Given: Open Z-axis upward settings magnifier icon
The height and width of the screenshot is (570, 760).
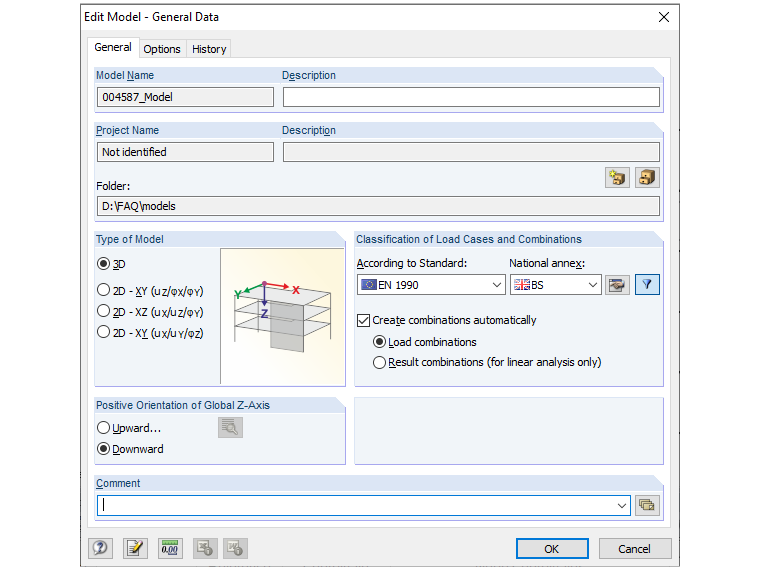Looking at the screenshot, I should (230, 428).
